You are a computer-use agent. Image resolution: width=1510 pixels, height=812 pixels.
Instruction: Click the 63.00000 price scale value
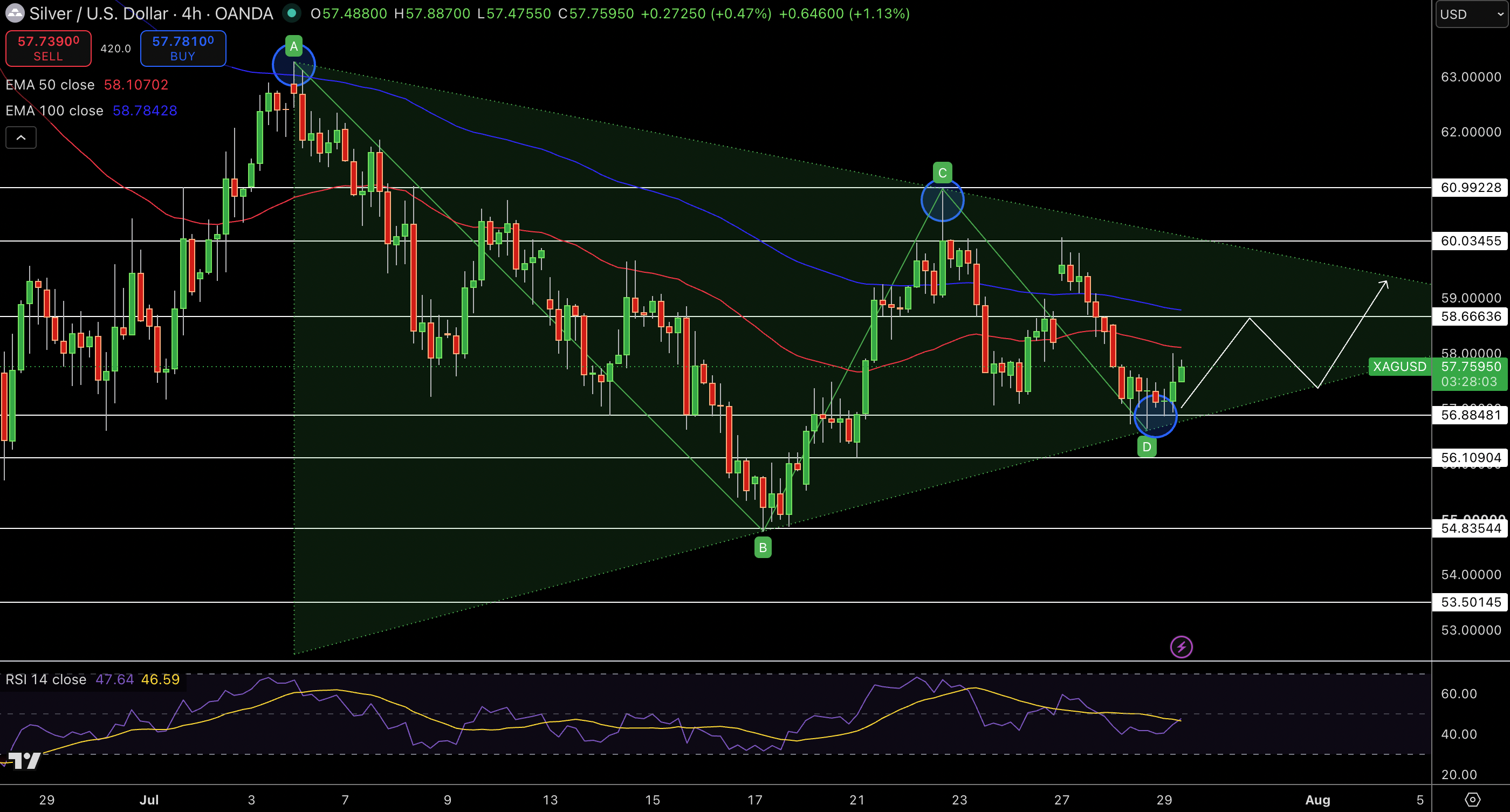pyautogui.click(x=1471, y=77)
